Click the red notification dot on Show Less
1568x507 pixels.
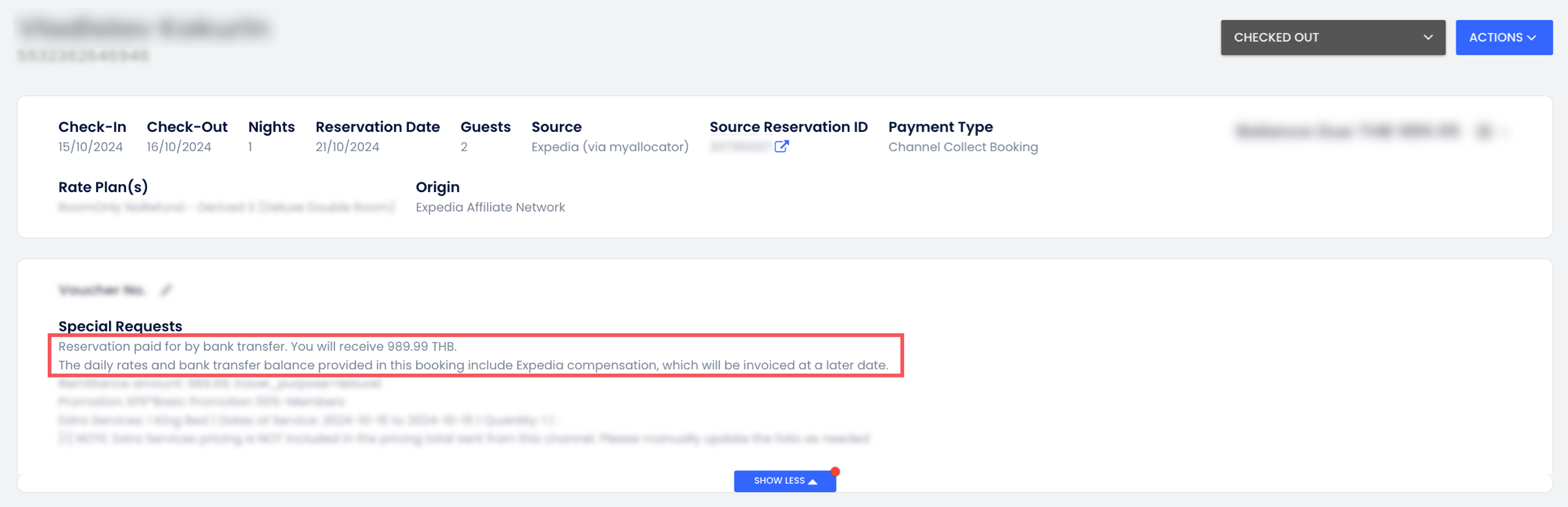pos(835,472)
